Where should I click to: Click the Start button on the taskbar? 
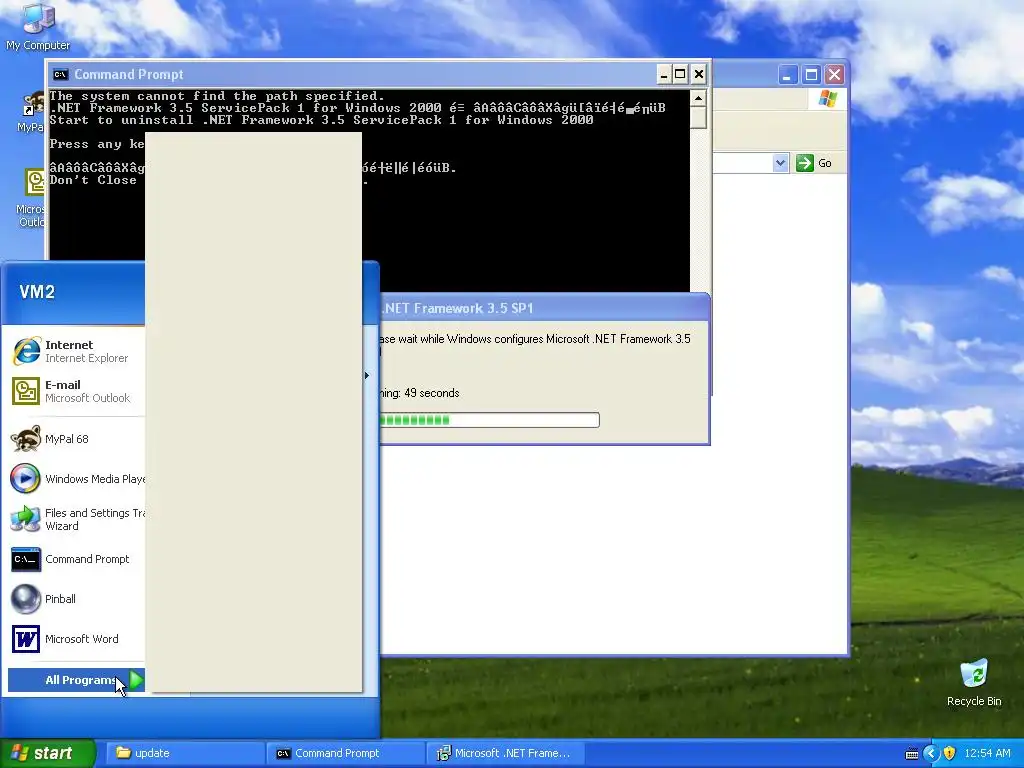[47, 753]
